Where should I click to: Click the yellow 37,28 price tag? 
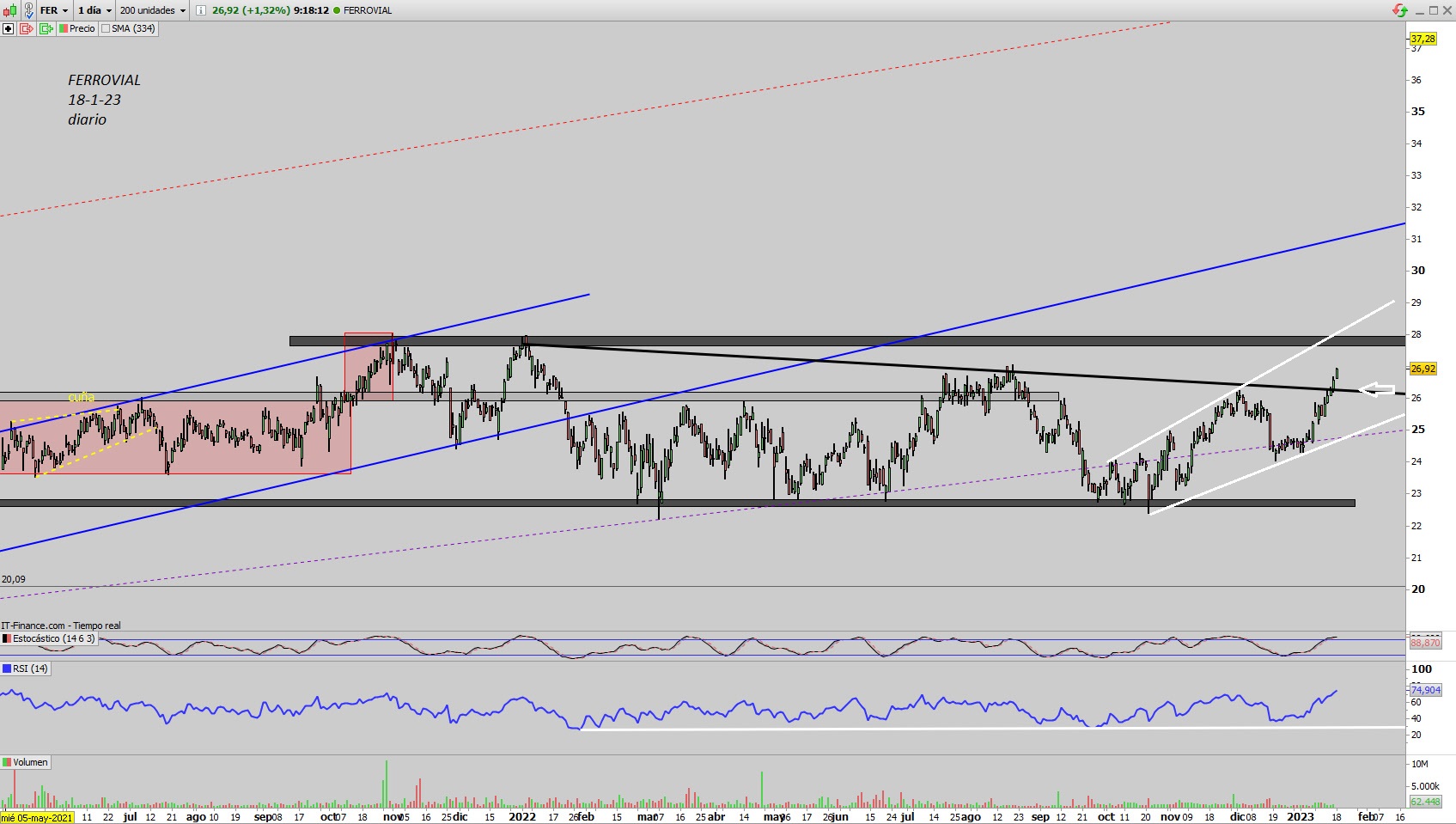pyautogui.click(x=1423, y=39)
